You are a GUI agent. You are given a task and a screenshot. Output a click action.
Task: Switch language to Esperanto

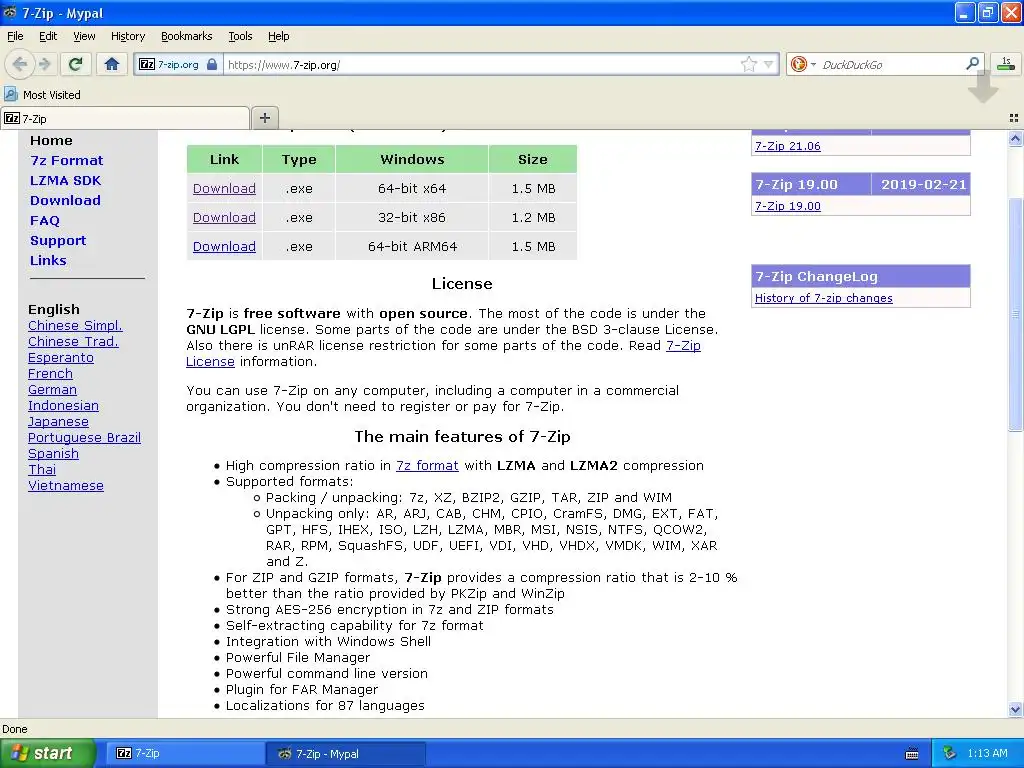pos(61,358)
